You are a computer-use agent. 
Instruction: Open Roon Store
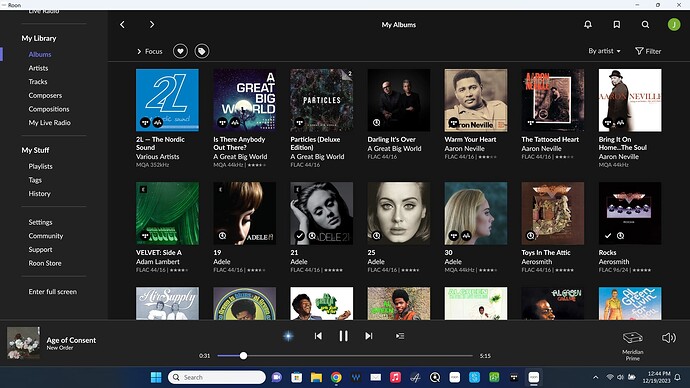(45, 263)
